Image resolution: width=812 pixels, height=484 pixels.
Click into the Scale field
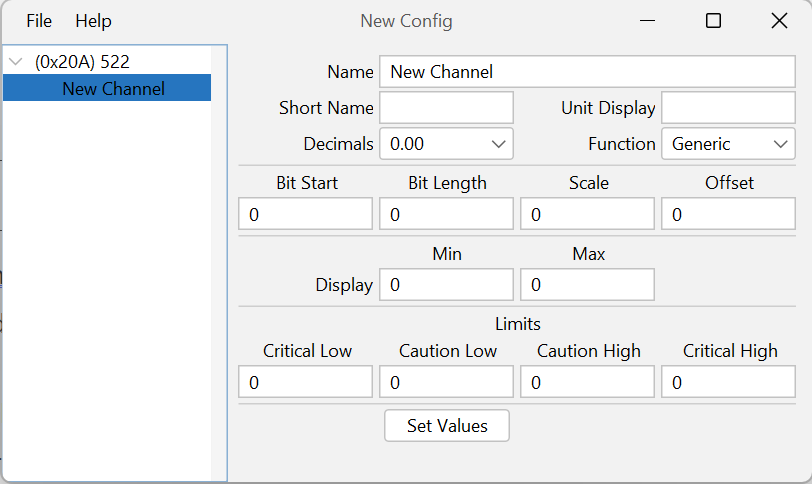[588, 214]
